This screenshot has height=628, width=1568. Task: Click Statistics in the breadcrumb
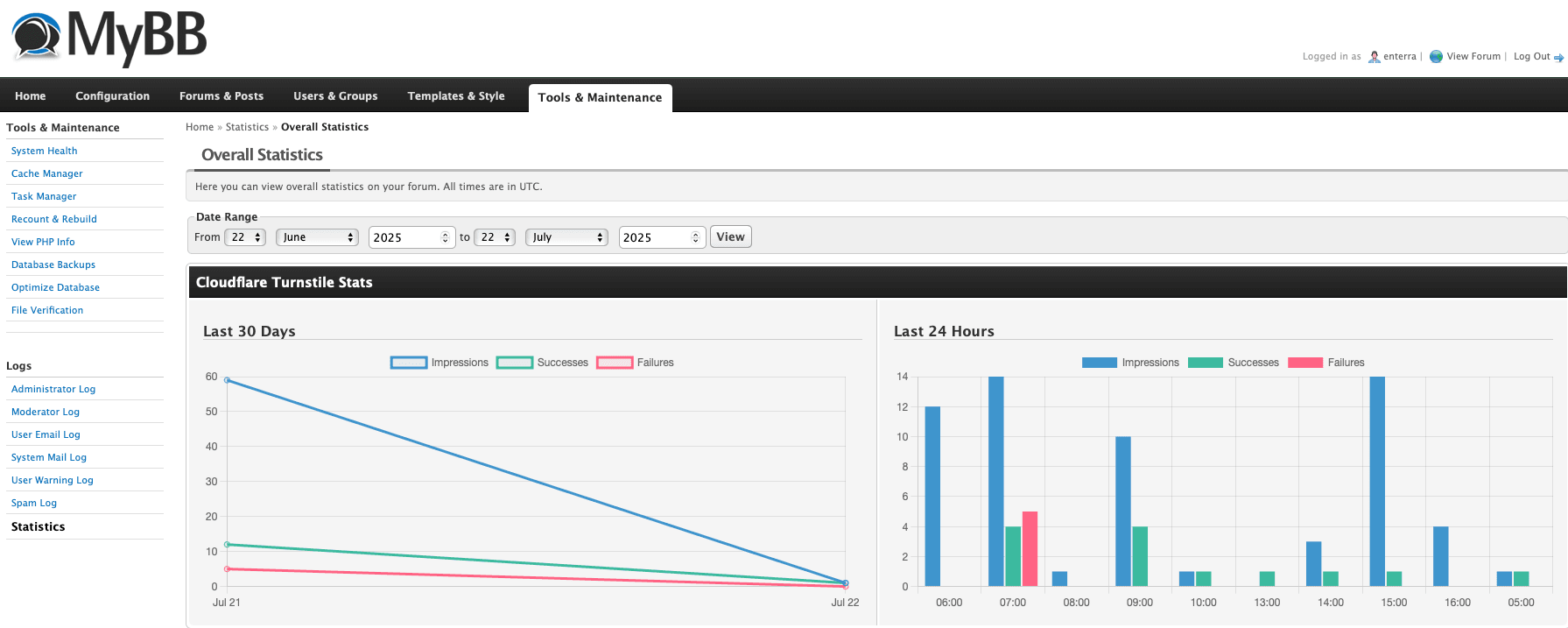pos(247,127)
